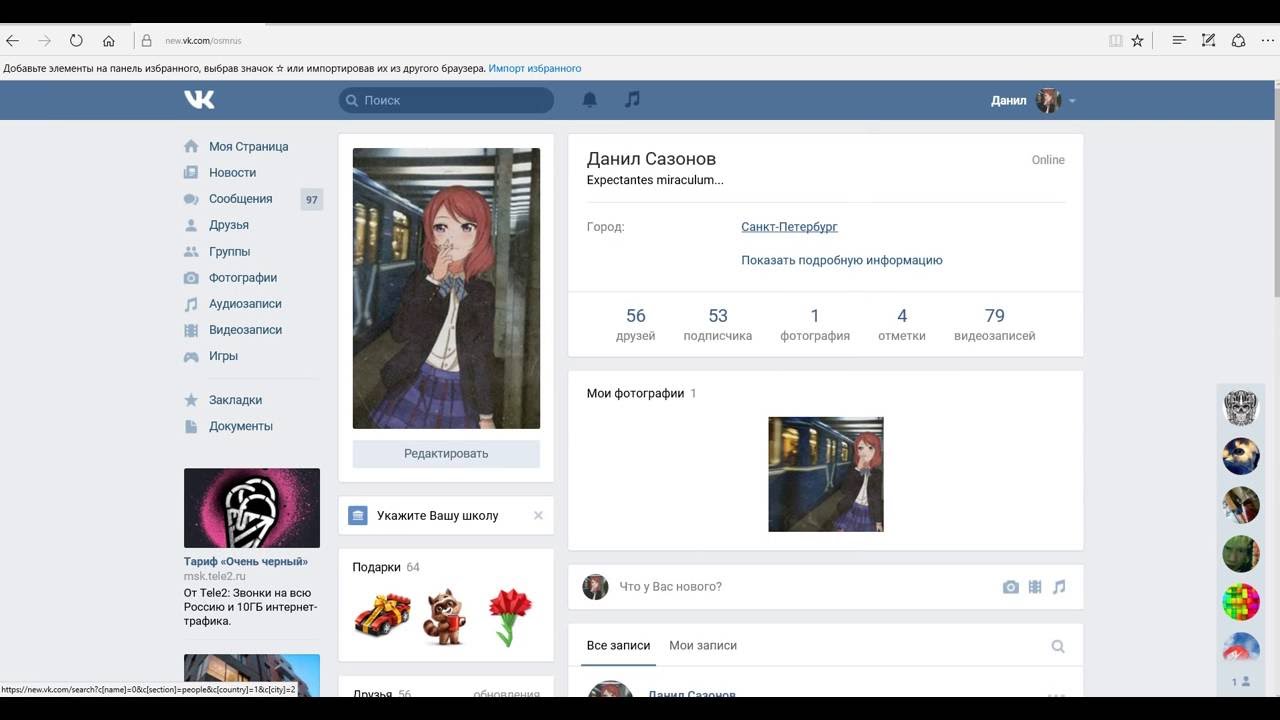Open the photo thumbnail in Мои фотографии
Image resolution: width=1280 pixels, height=720 pixels.
[826, 474]
